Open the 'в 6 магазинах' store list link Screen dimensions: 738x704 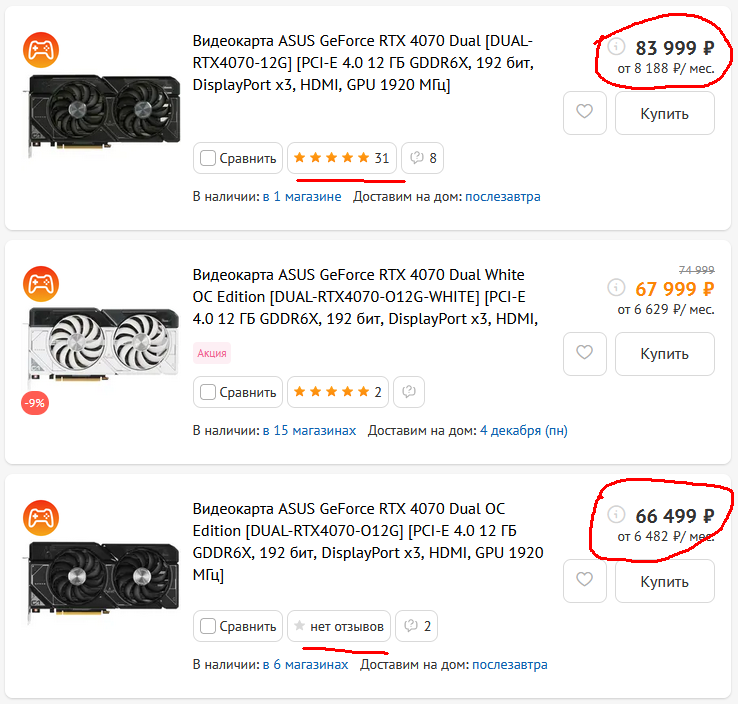305,664
